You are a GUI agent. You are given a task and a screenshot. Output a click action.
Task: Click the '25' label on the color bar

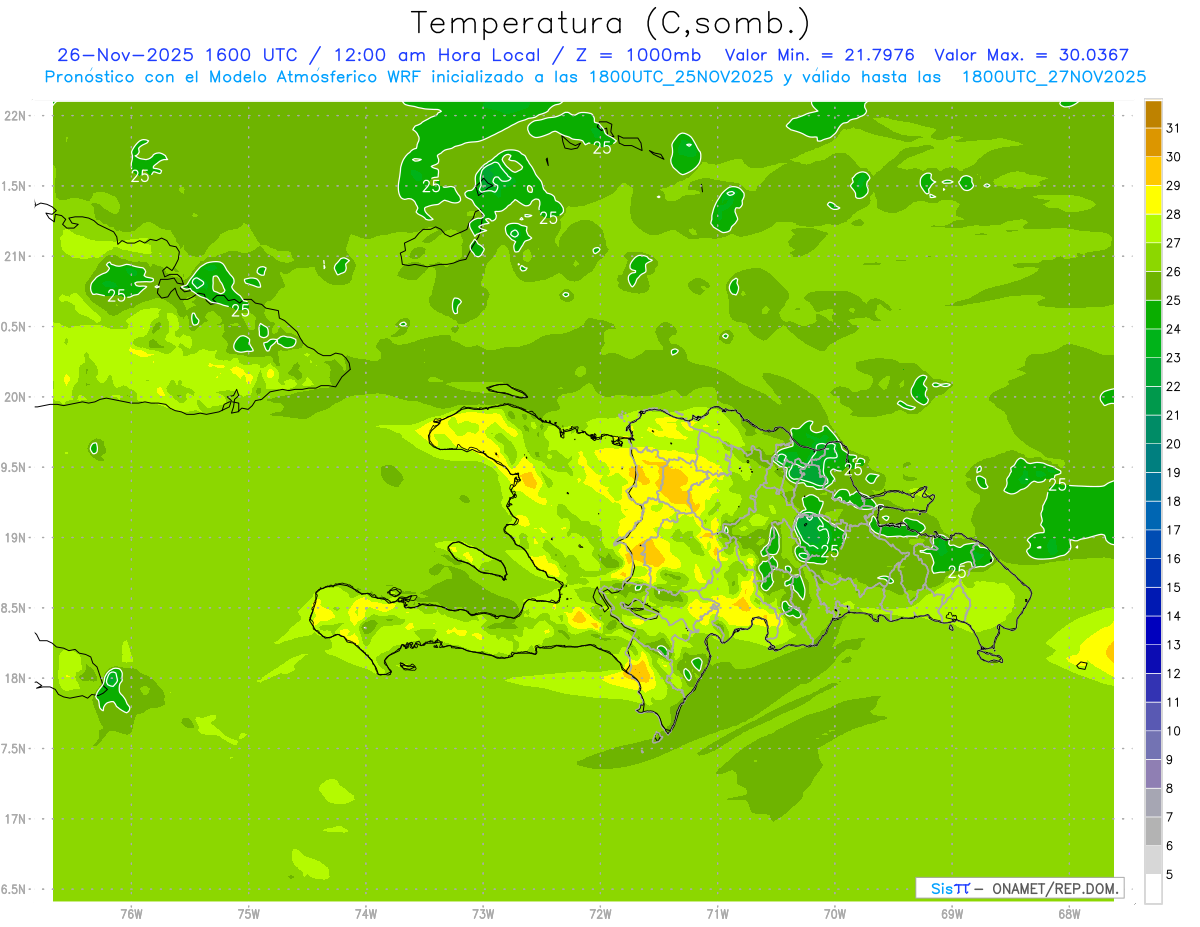pos(1174,300)
